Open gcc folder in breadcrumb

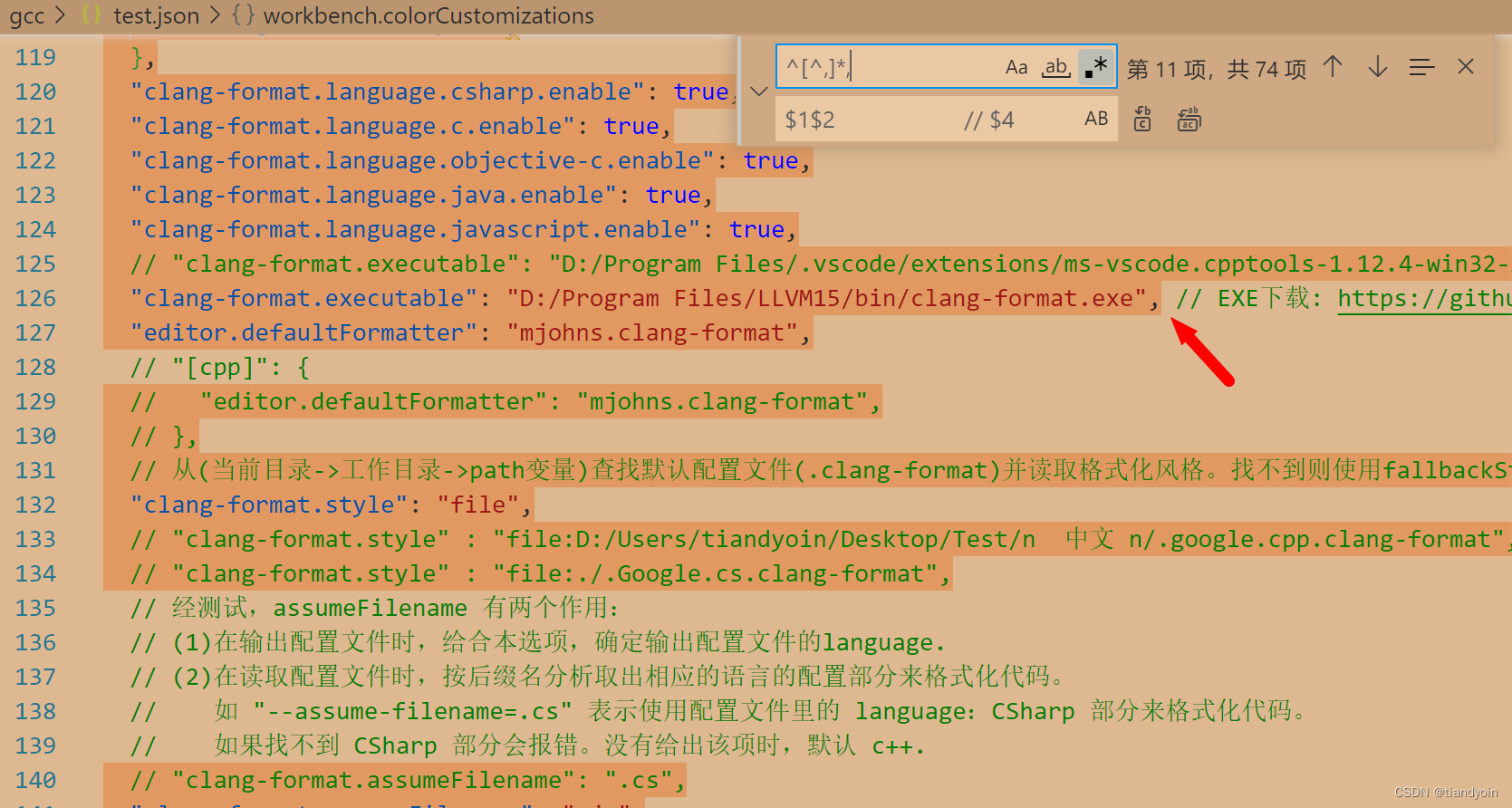(x=27, y=15)
